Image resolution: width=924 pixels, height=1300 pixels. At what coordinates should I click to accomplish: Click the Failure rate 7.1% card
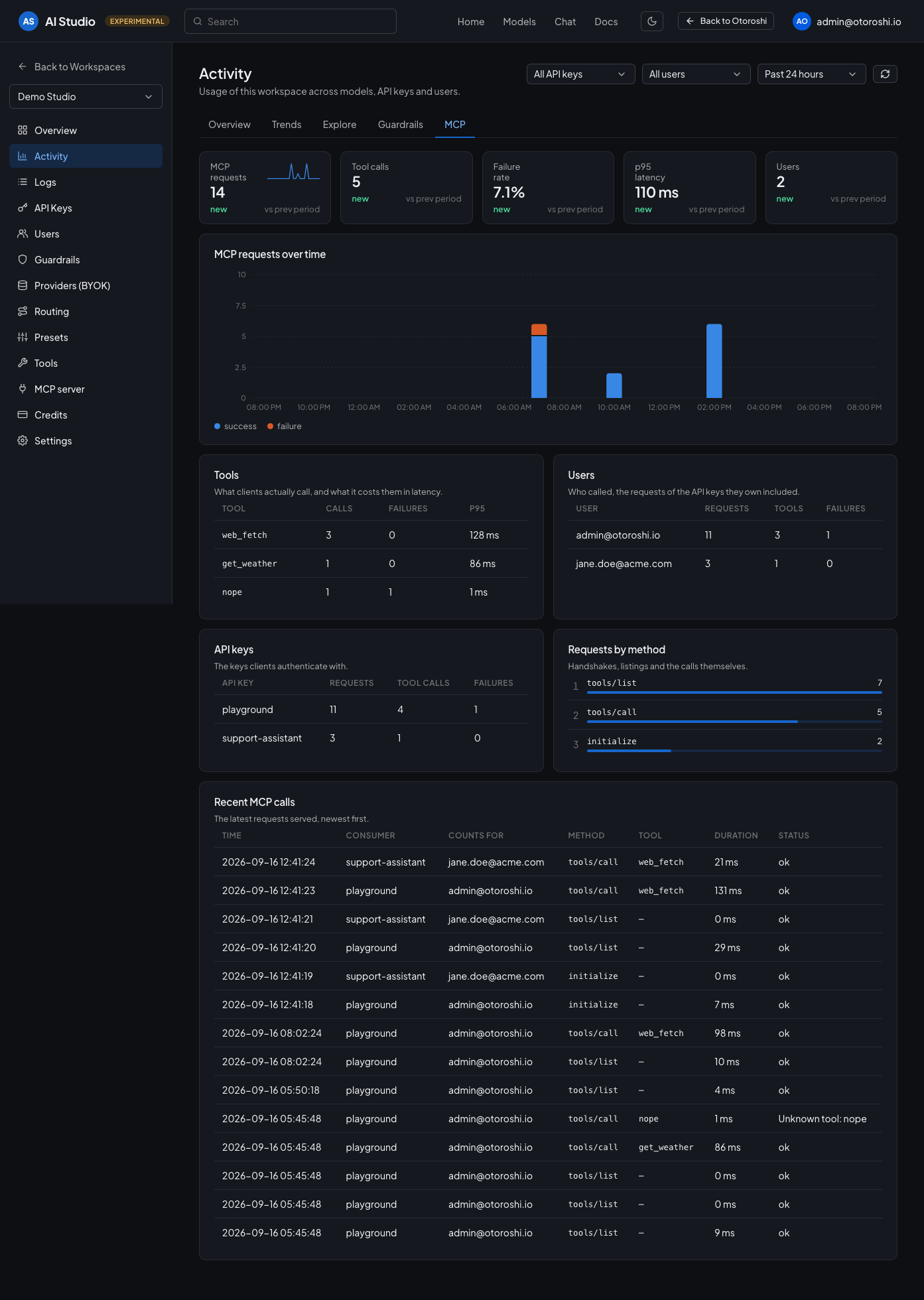pyautogui.click(x=548, y=188)
